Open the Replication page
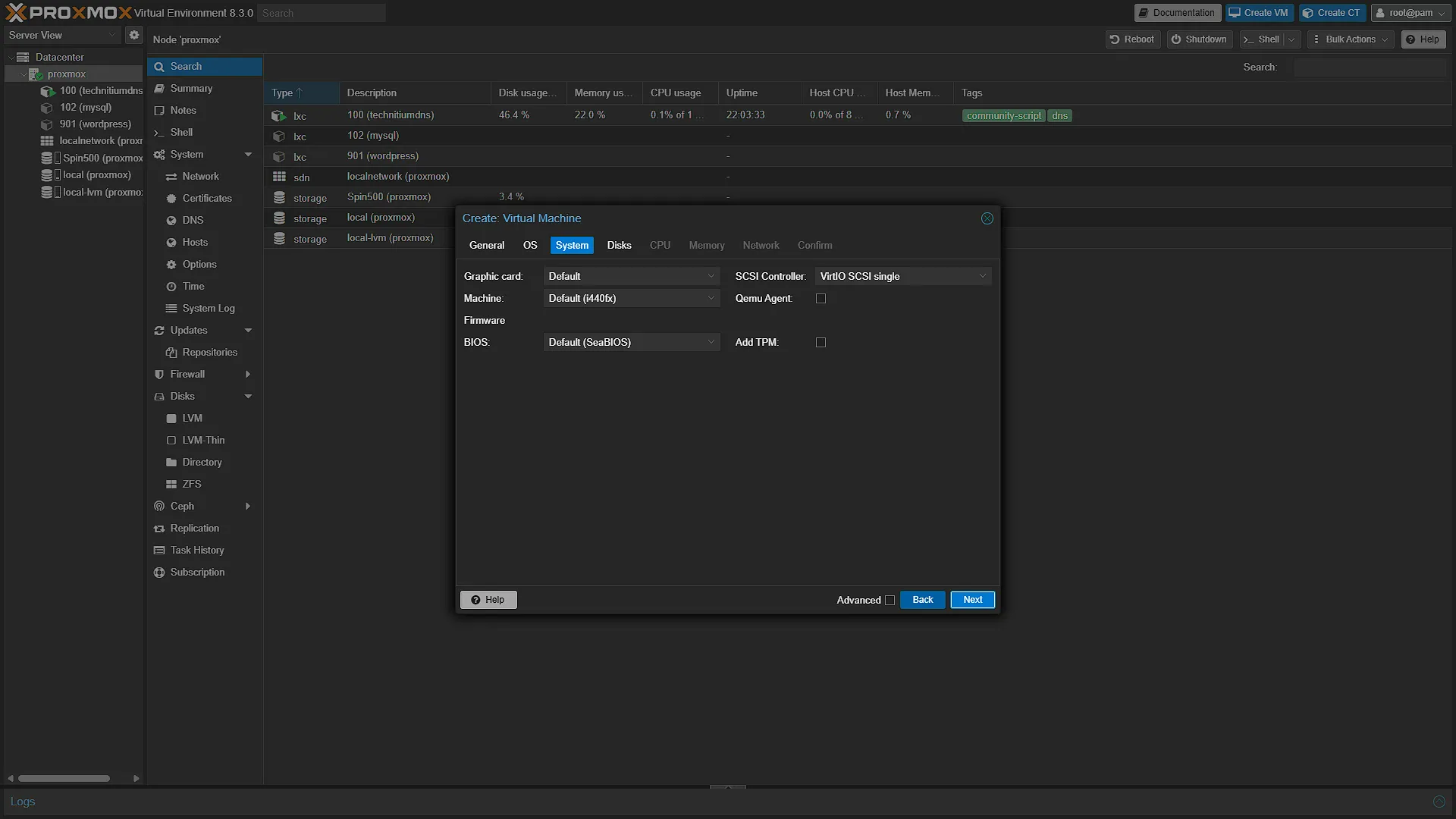Image resolution: width=1456 pixels, height=819 pixels. coord(194,528)
